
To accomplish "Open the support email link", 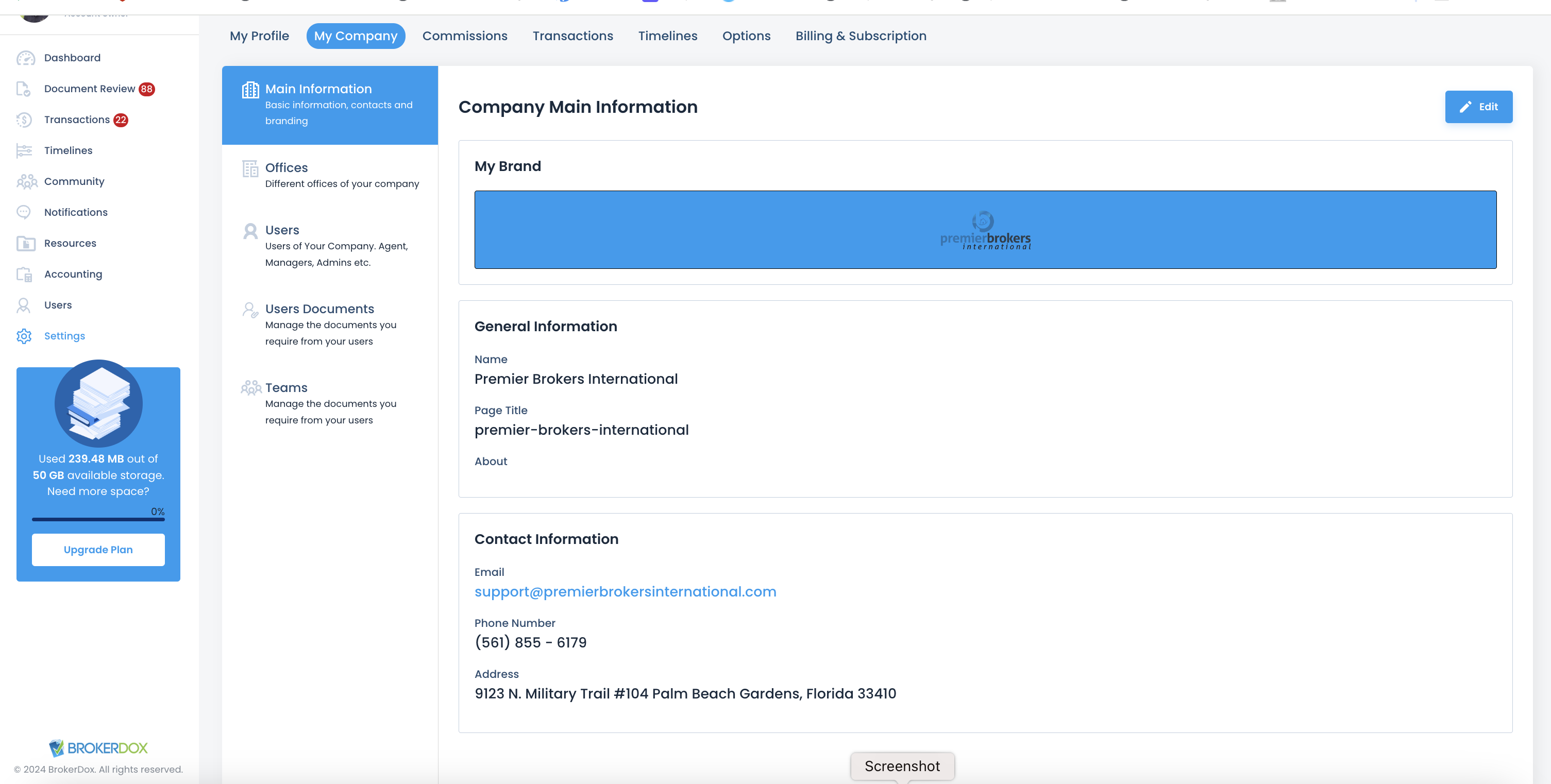I will pos(625,592).
